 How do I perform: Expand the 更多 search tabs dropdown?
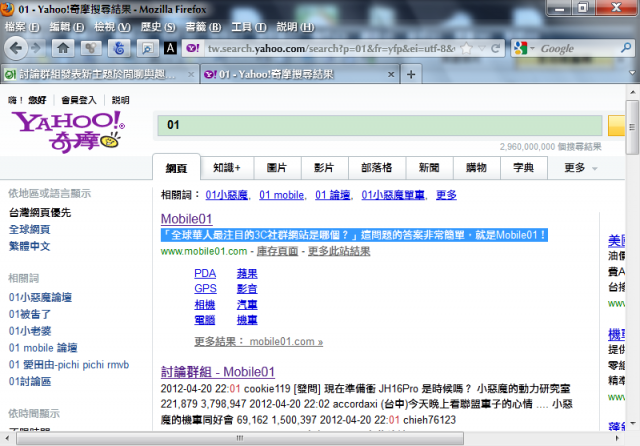[581, 168]
